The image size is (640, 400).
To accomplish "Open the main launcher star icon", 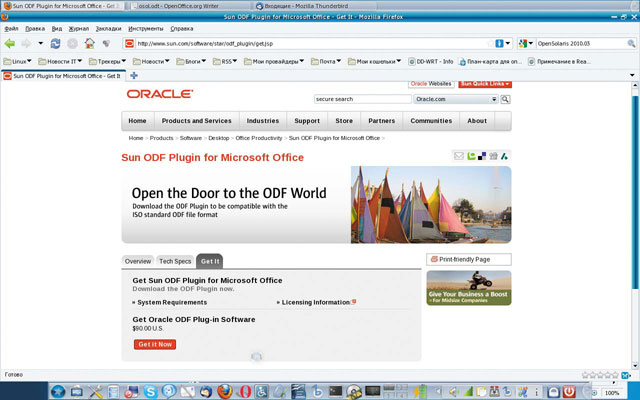I will click(58, 392).
